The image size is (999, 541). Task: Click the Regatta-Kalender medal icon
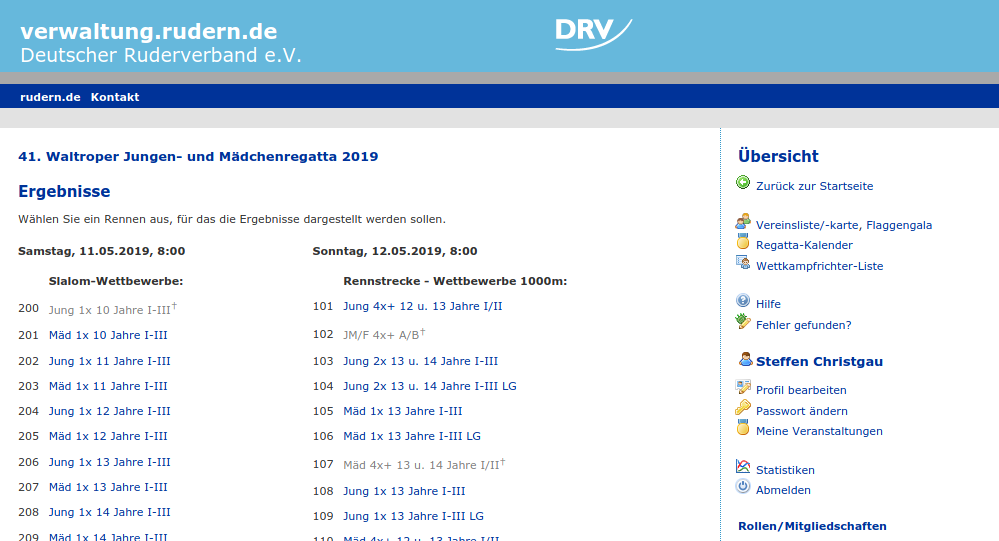[x=743, y=243]
